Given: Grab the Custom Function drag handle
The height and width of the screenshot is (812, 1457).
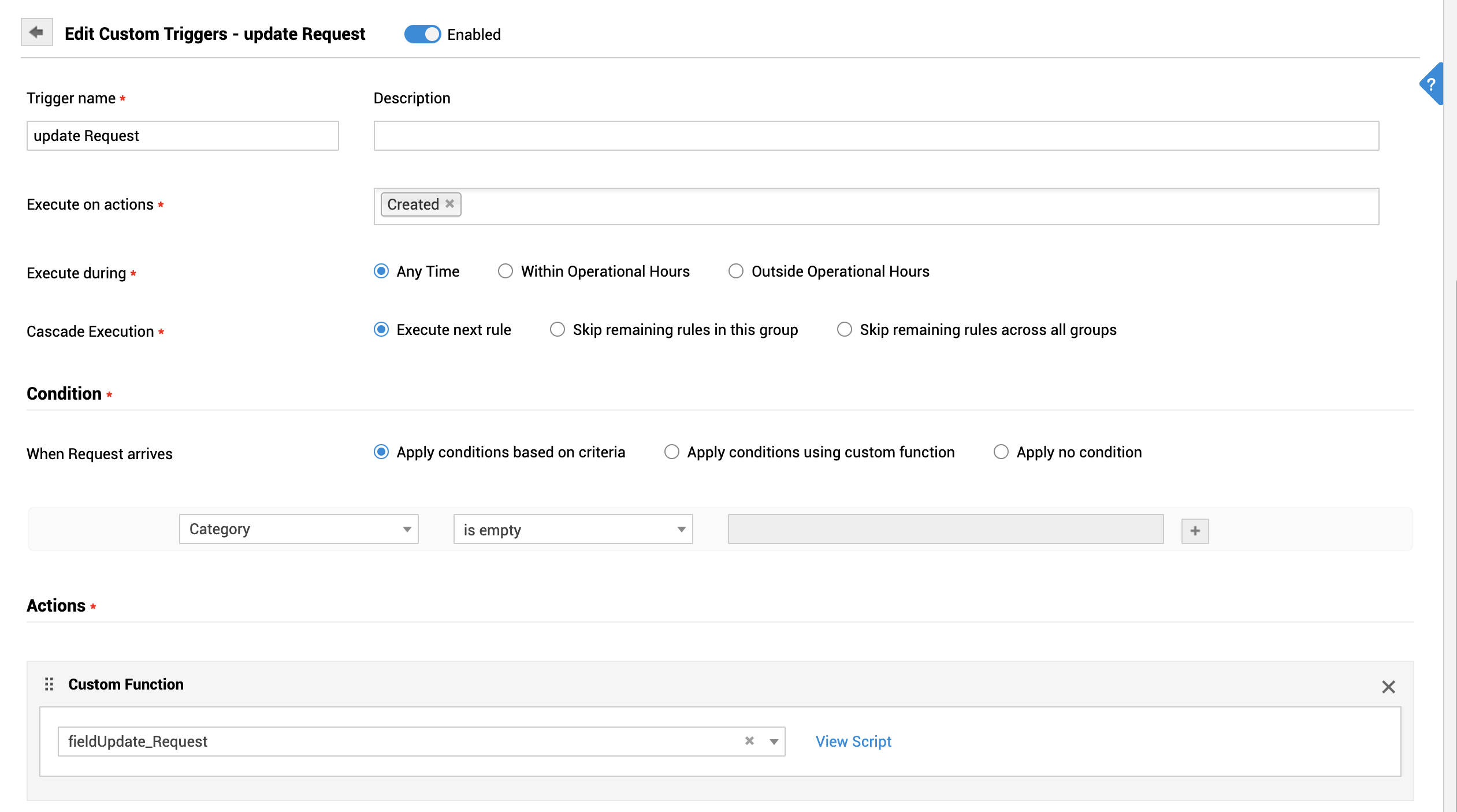Looking at the screenshot, I should (x=49, y=684).
